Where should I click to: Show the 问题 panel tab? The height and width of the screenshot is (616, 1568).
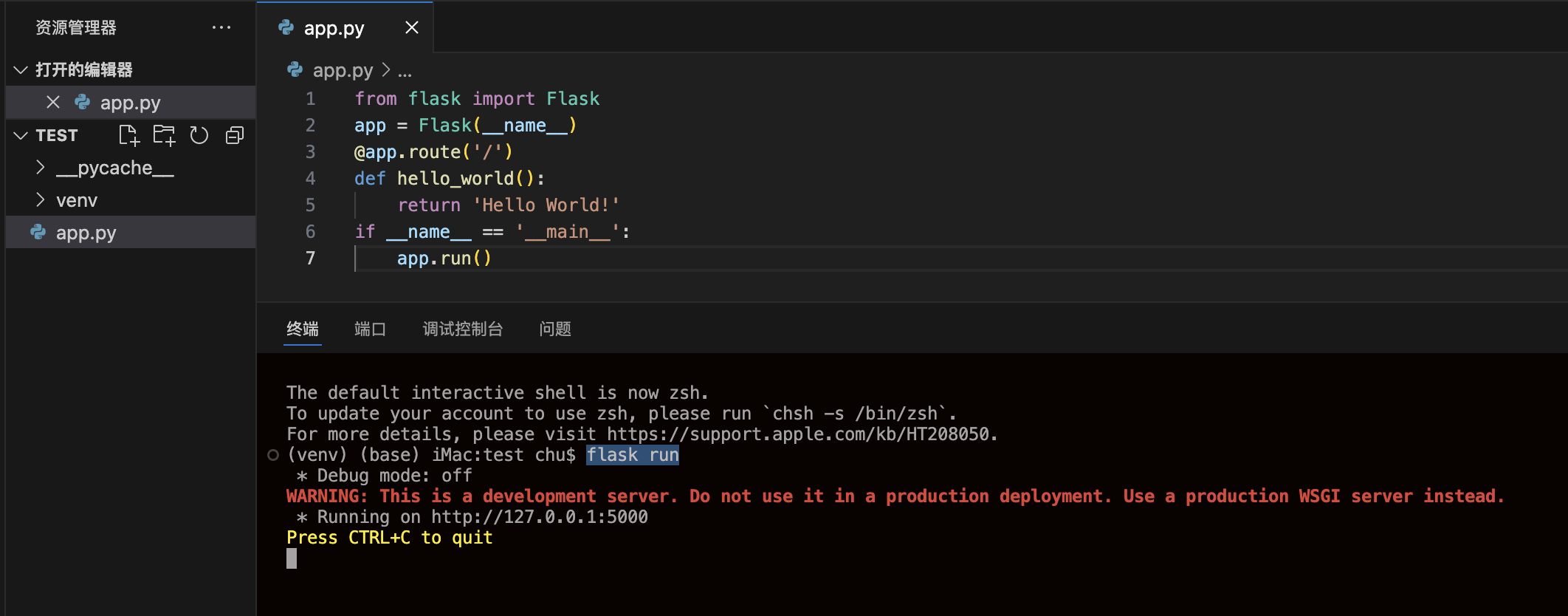click(555, 329)
